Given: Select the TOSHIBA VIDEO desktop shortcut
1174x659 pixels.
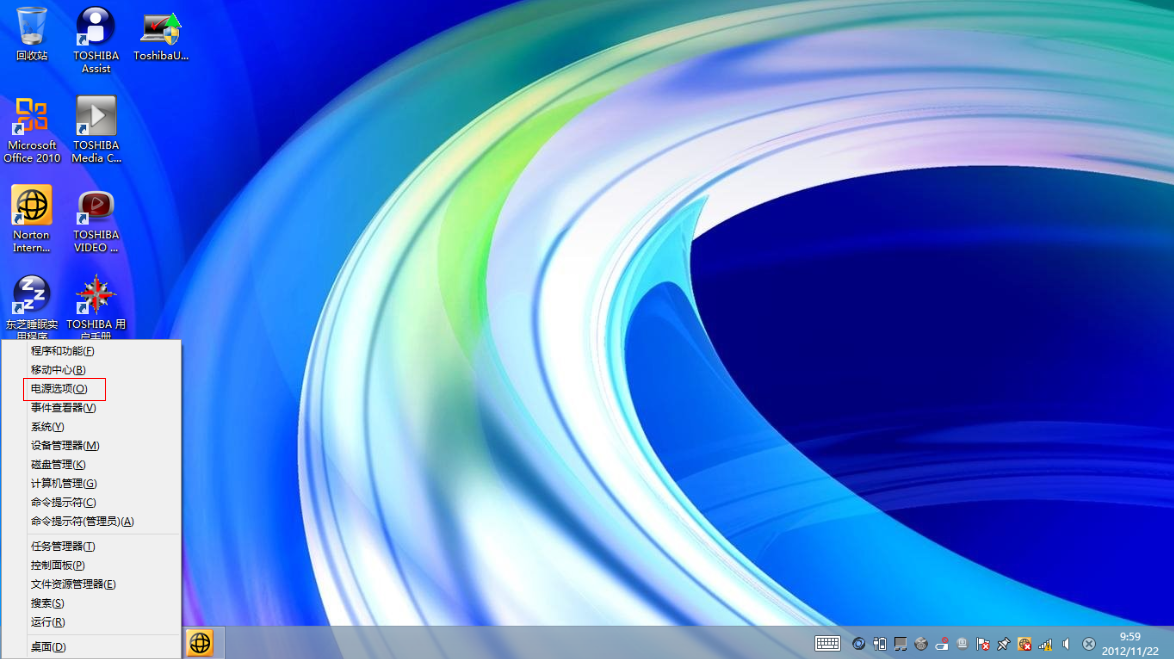Looking at the screenshot, I should point(96,219).
